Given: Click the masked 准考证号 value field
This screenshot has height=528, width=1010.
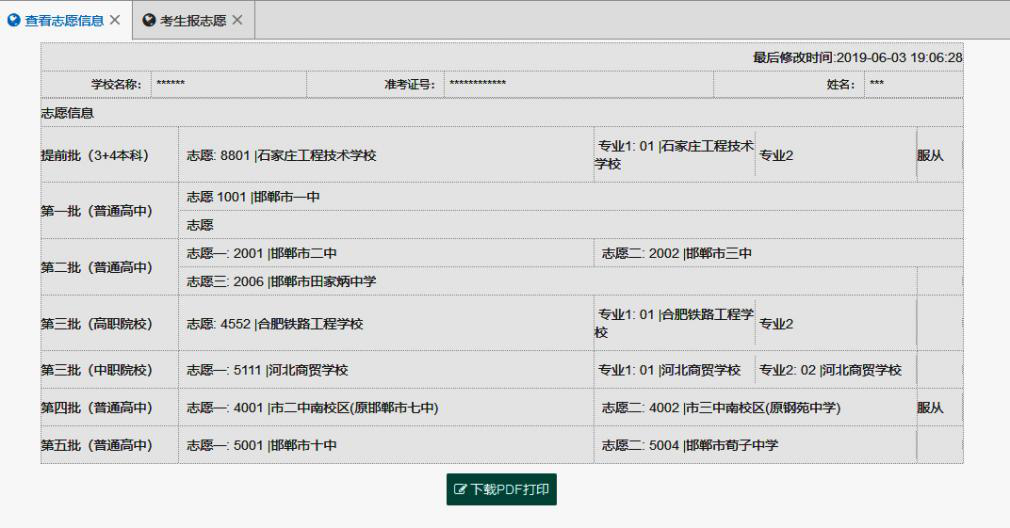Looking at the screenshot, I should 477,85.
